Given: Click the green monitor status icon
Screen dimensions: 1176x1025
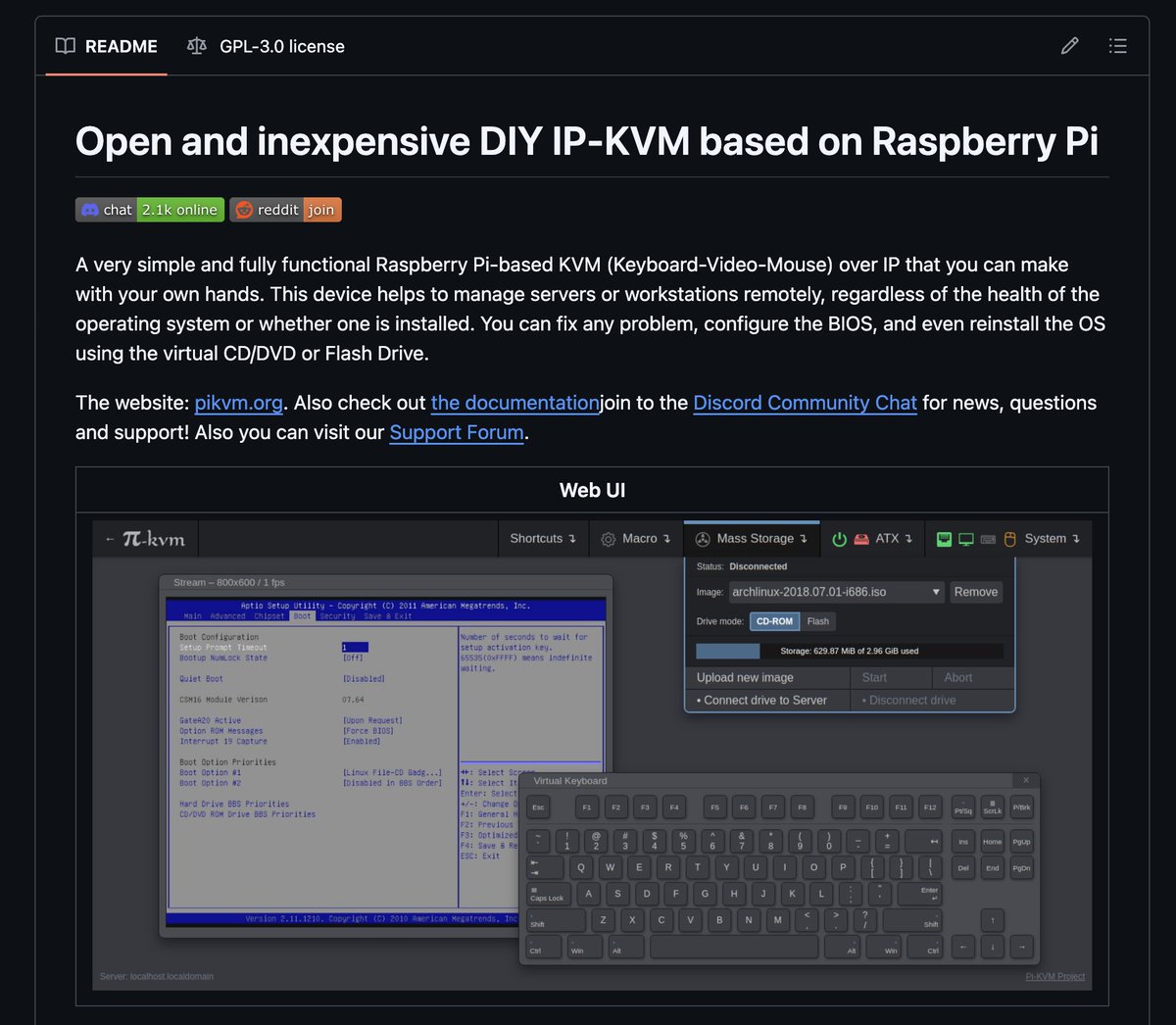Looking at the screenshot, I should [x=966, y=539].
